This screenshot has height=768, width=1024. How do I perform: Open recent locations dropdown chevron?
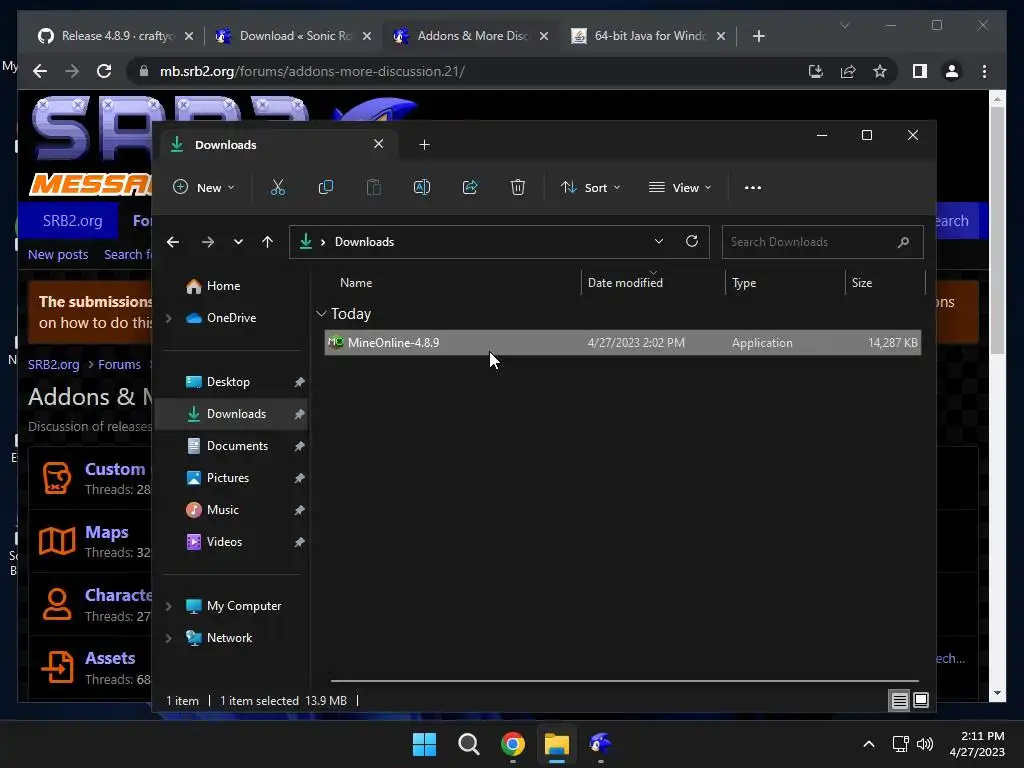click(x=238, y=242)
